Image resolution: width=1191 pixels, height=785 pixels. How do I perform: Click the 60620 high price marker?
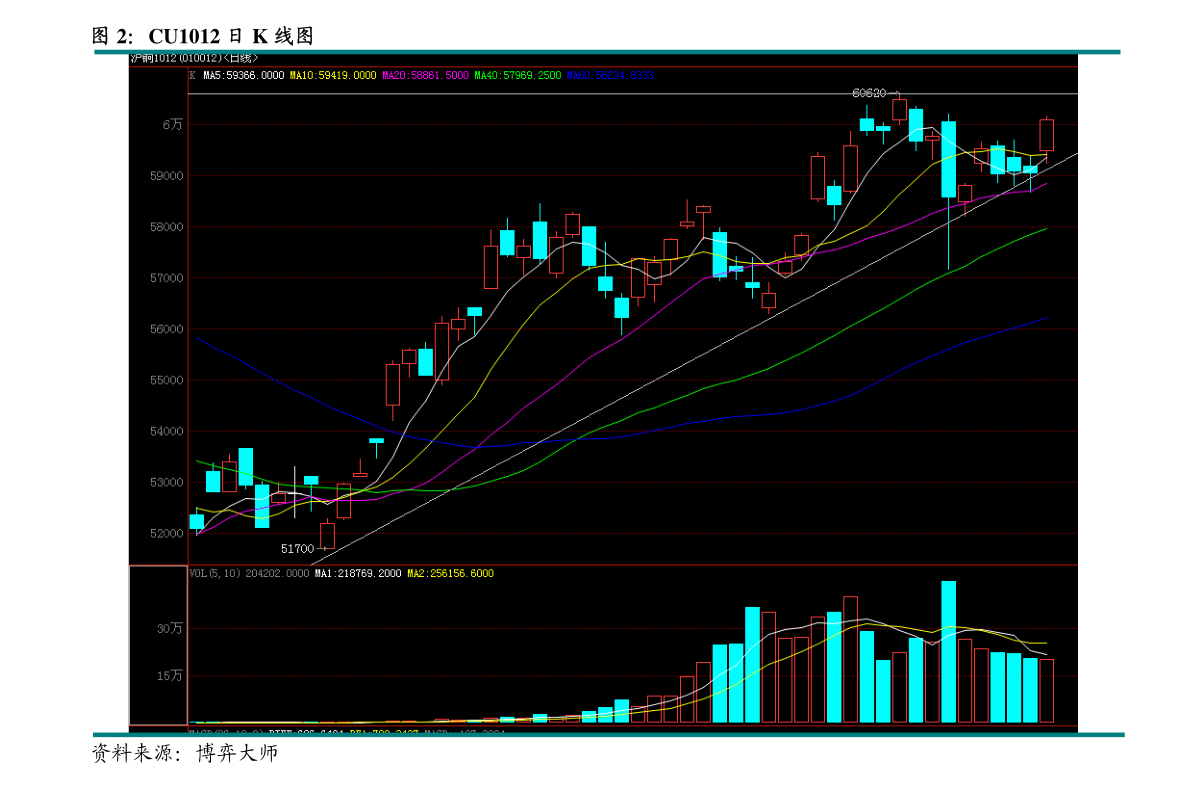tap(869, 93)
